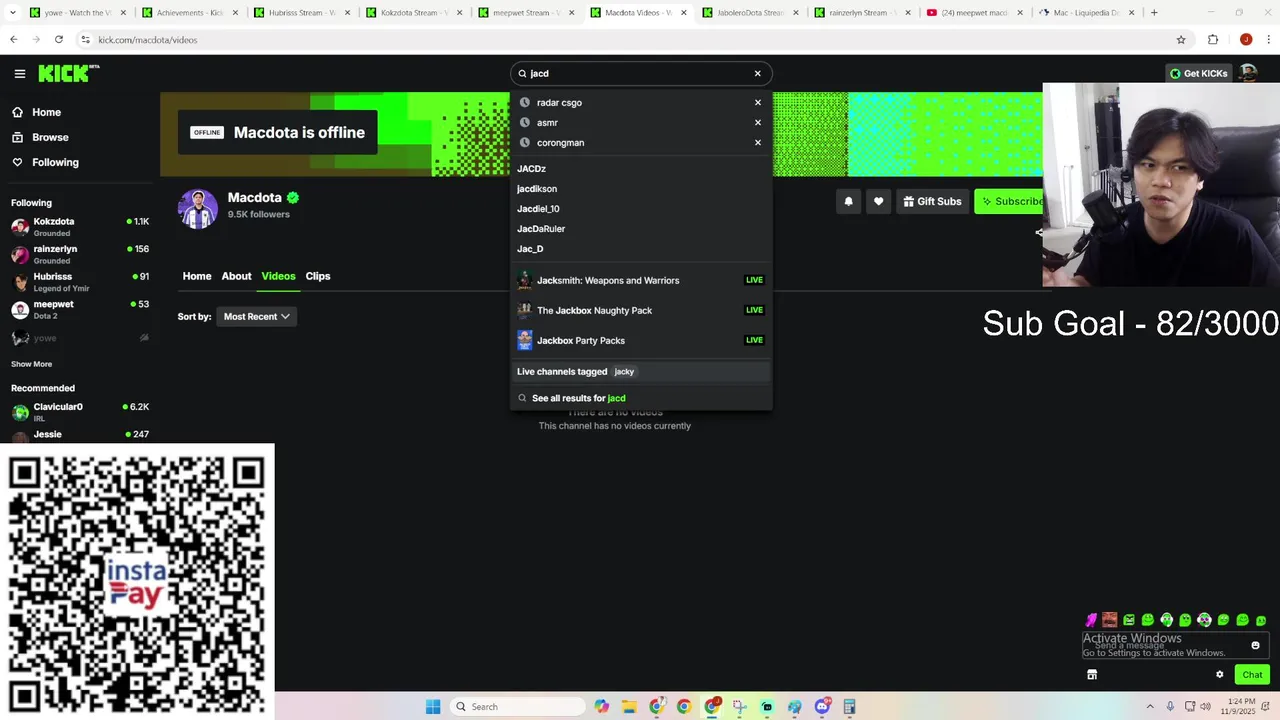The image size is (1280, 720).
Task: Open Windows Start menu
Action: coord(433,707)
